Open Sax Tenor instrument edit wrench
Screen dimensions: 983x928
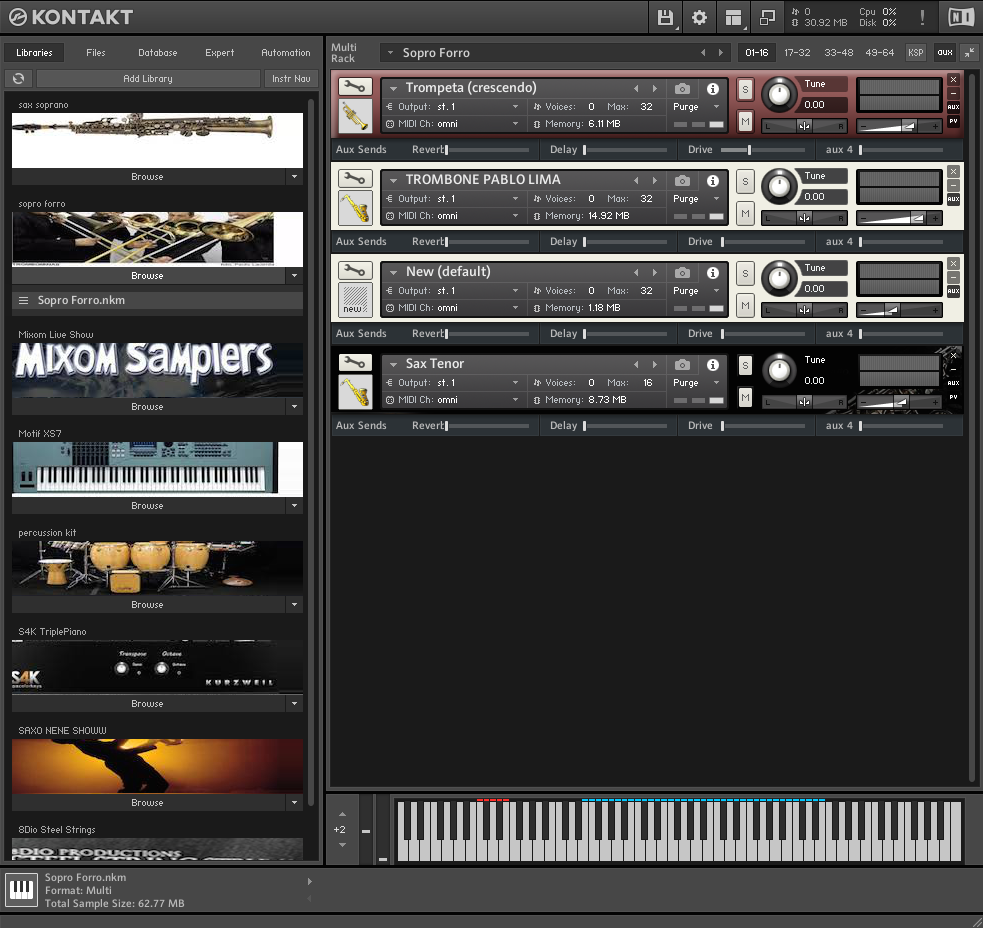pos(355,362)
